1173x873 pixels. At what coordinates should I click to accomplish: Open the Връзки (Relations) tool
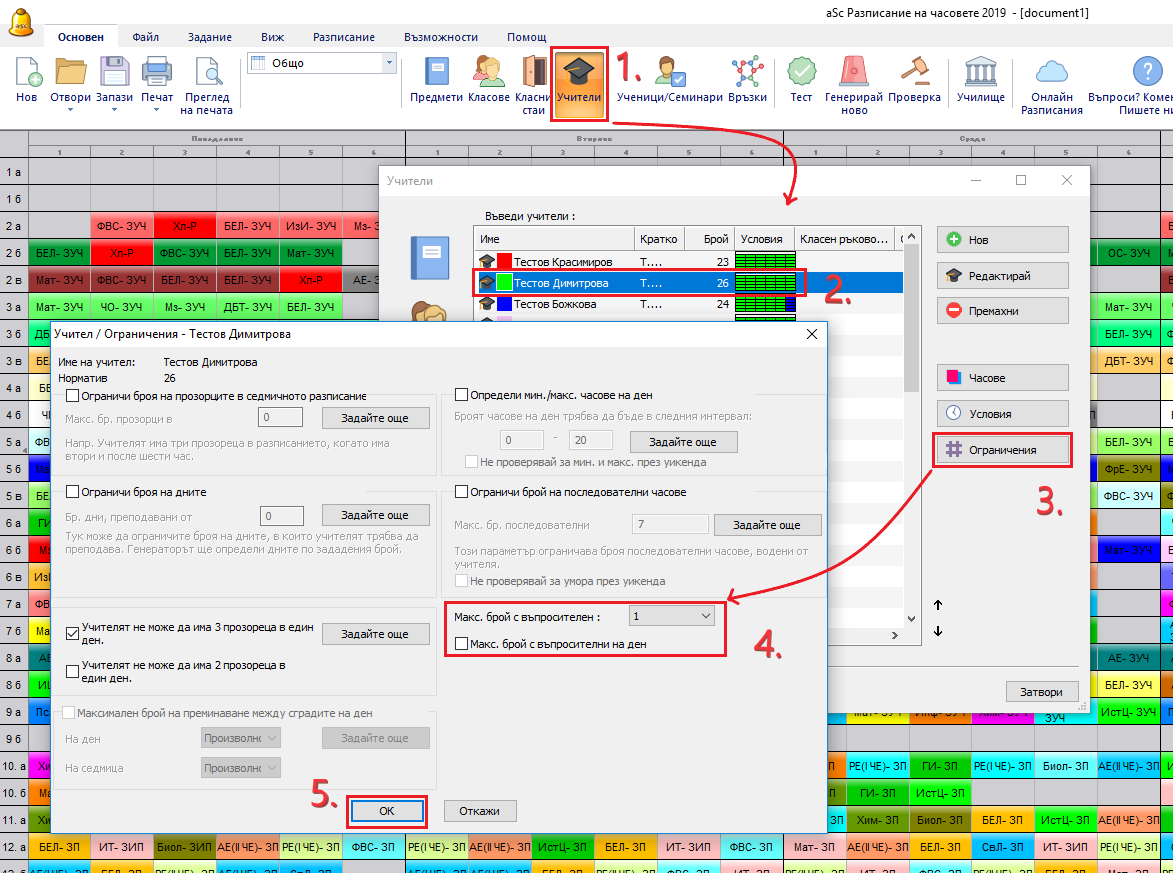746,80
